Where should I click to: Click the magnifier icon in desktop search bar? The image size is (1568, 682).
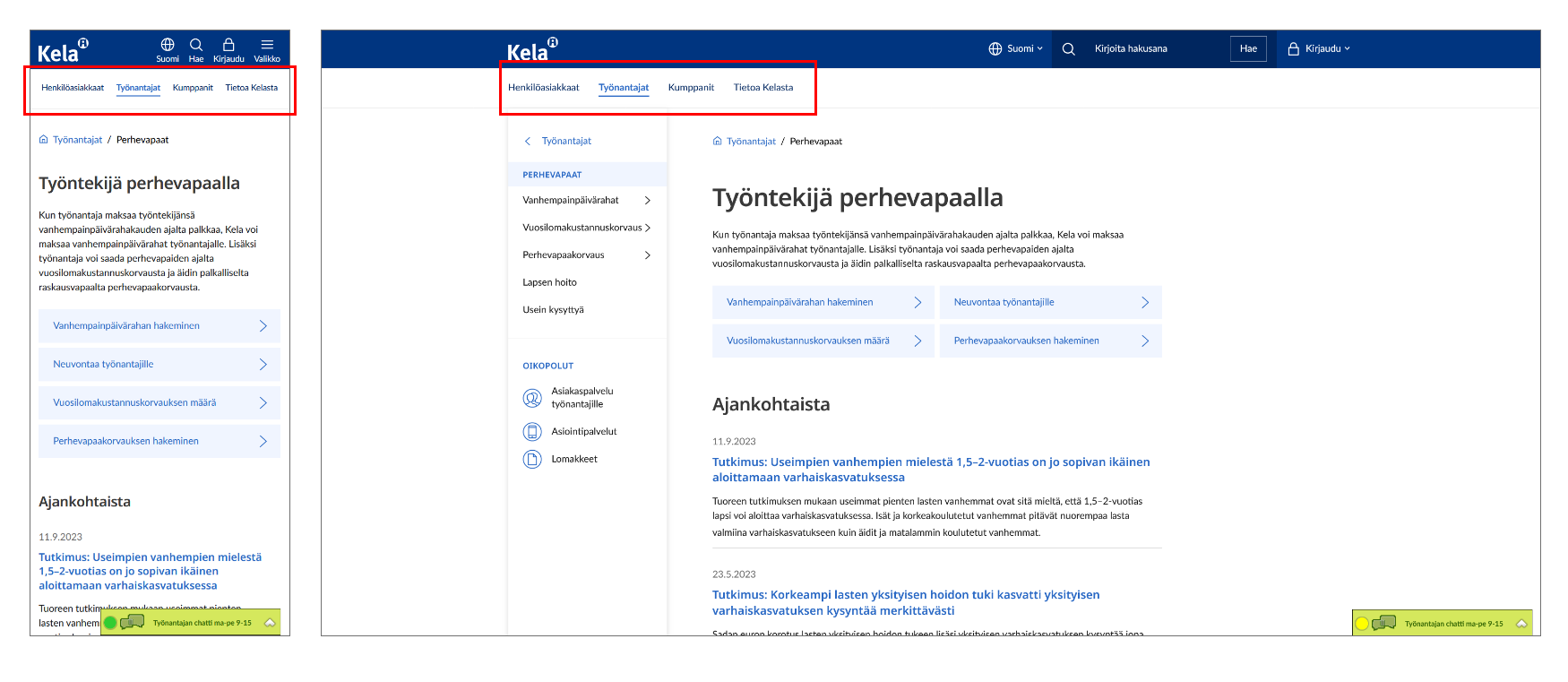(x=1069, y=49)
